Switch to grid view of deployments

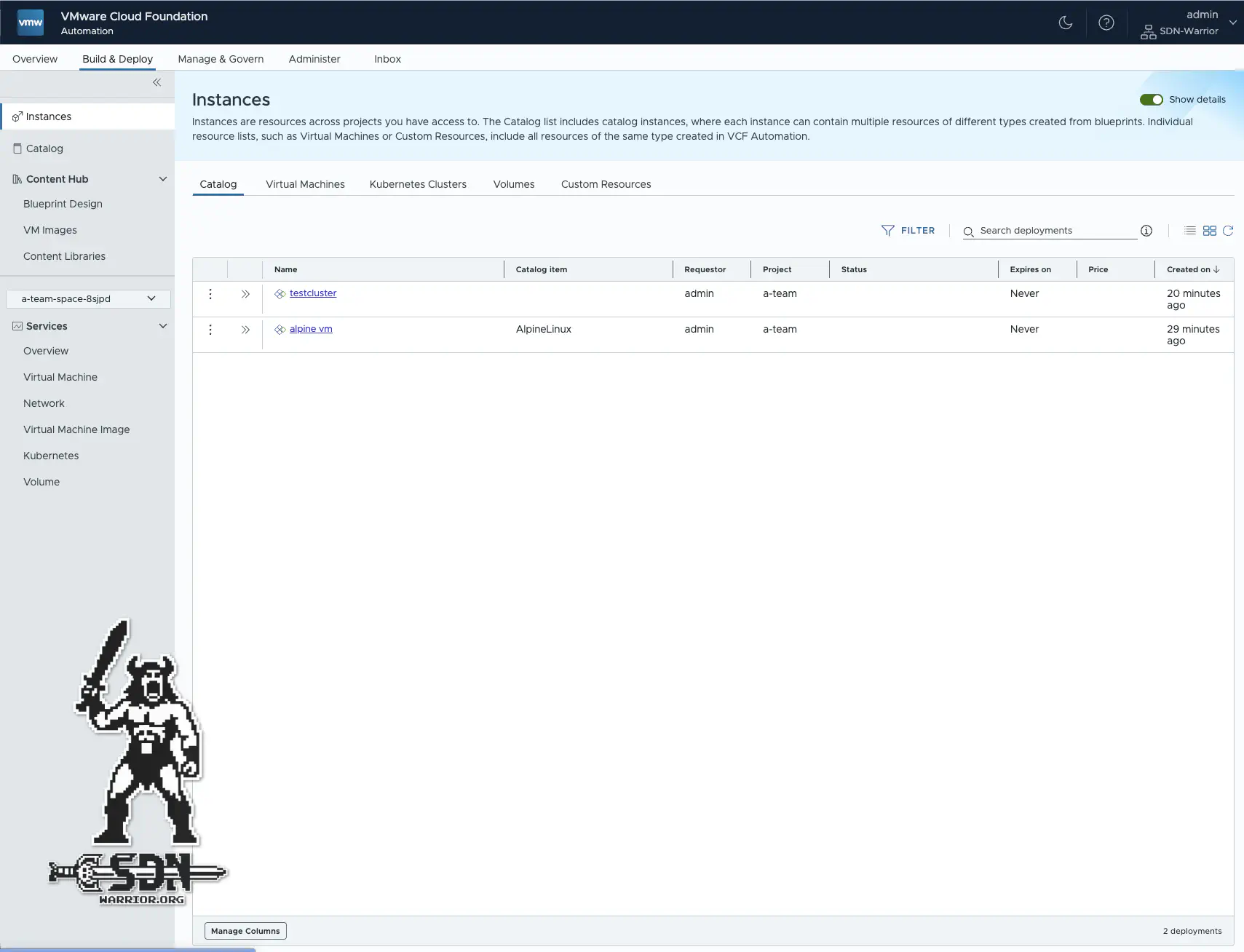pos(1208,231)
